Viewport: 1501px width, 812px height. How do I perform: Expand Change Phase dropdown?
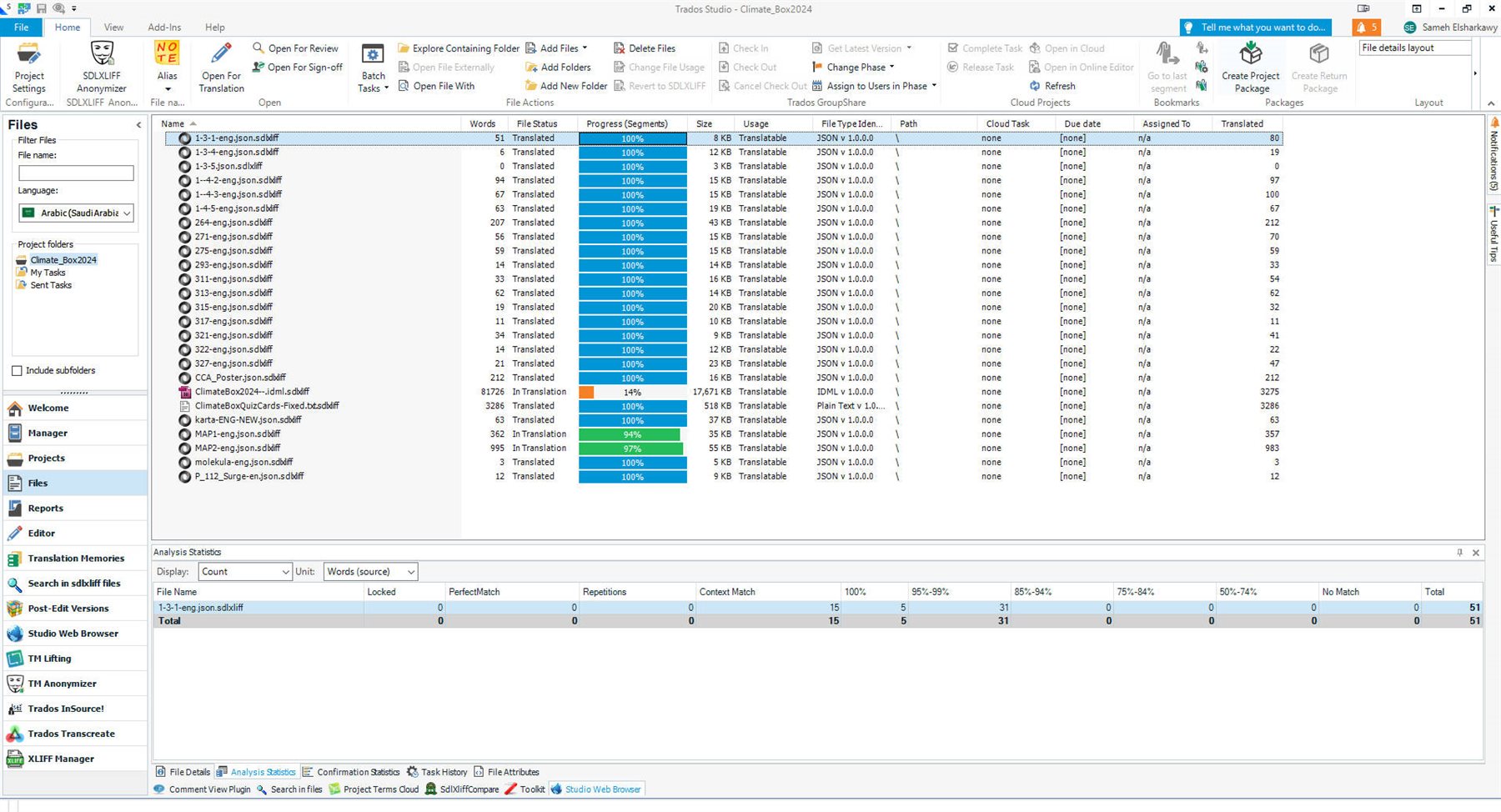(x=892, y=68)
